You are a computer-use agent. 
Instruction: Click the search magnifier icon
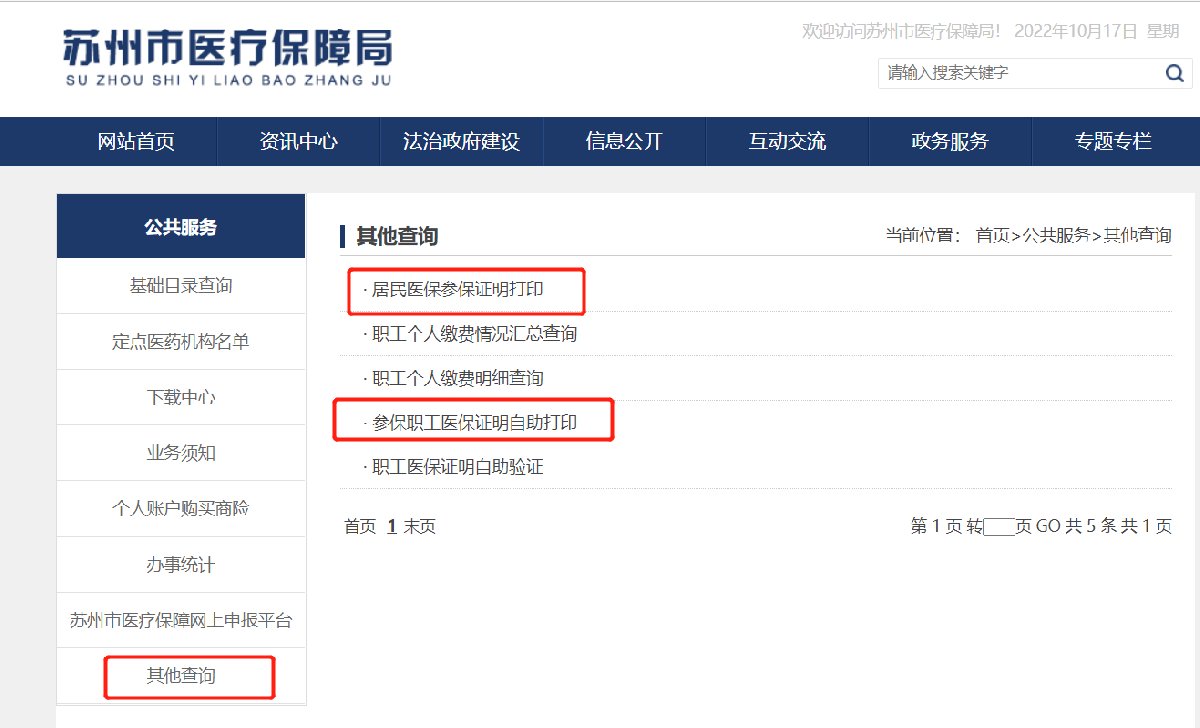[1174, 73]
